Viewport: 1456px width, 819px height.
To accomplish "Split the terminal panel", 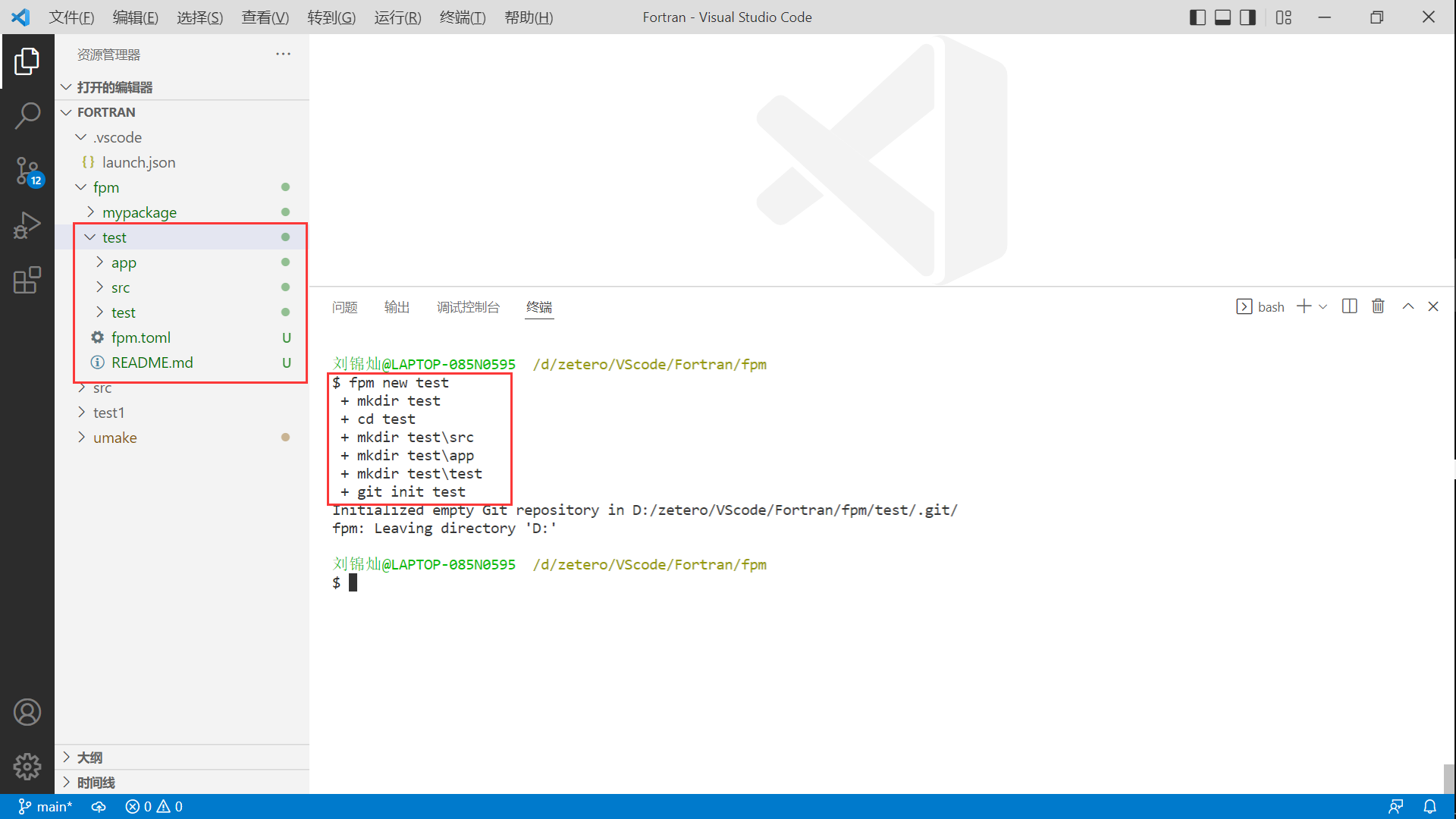I will pos(1349,306).
